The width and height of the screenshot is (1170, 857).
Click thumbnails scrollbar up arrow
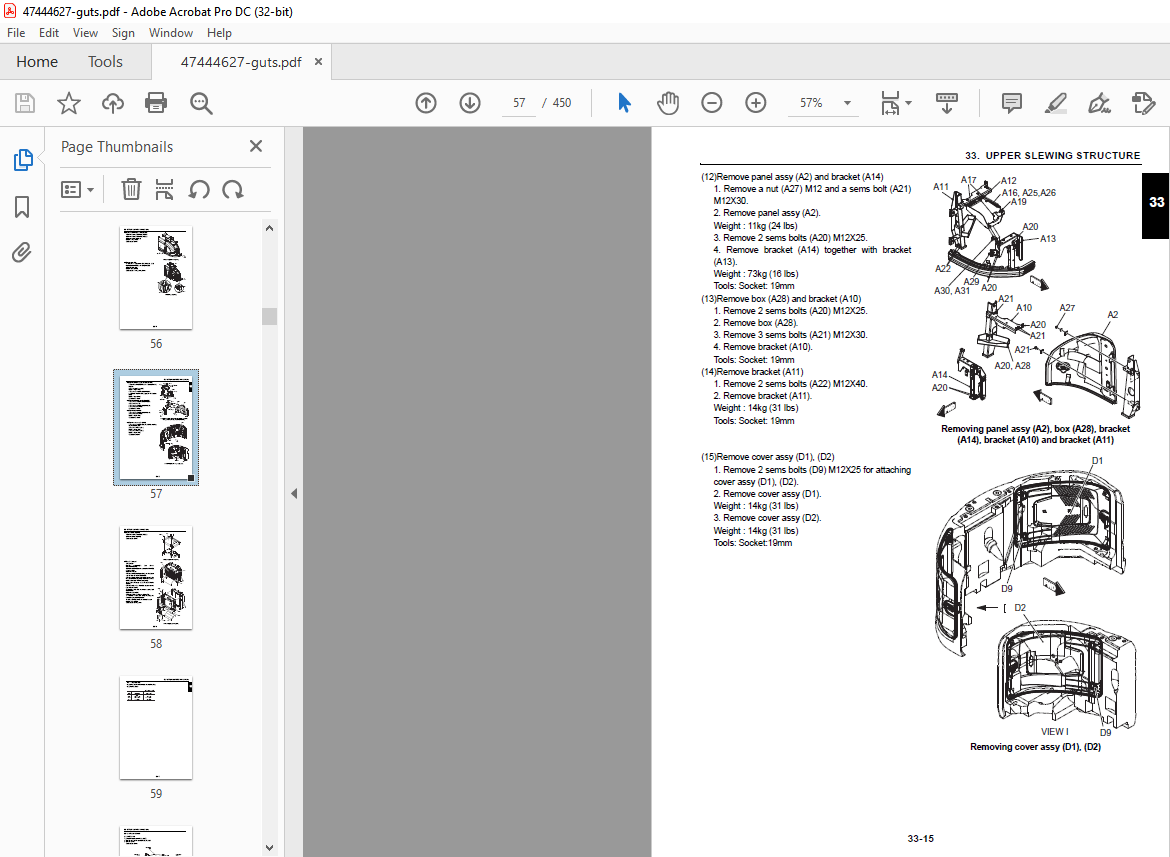[x=269, y=228]
